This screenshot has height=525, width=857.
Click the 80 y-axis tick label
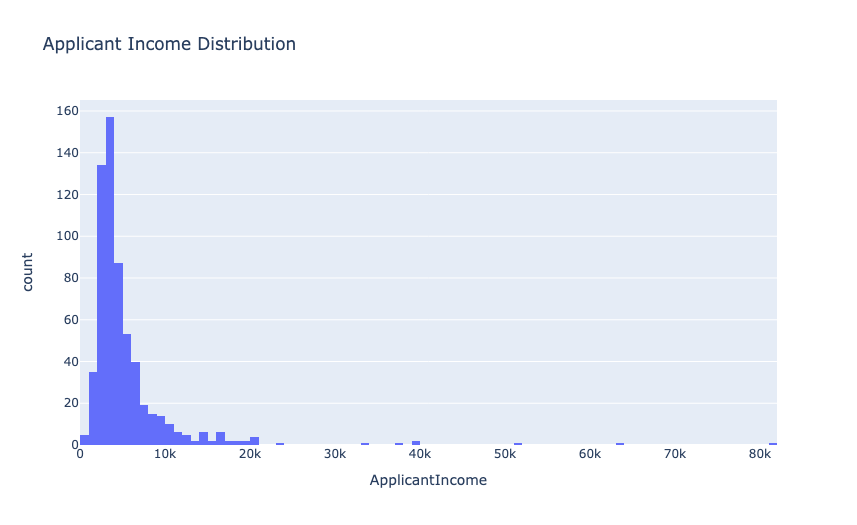click(x=71, y=278)
